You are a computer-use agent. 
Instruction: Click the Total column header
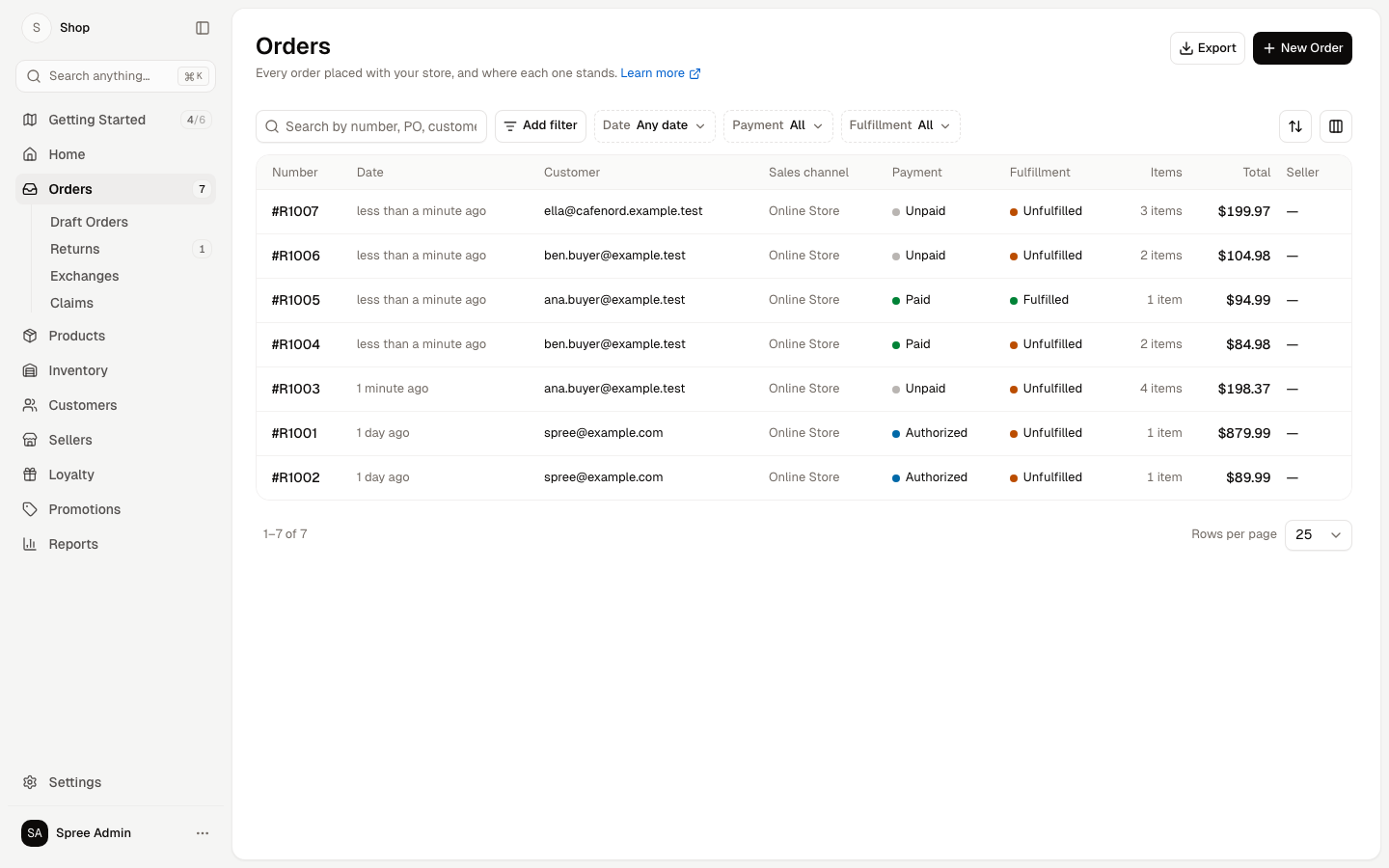click(1257, 173)
